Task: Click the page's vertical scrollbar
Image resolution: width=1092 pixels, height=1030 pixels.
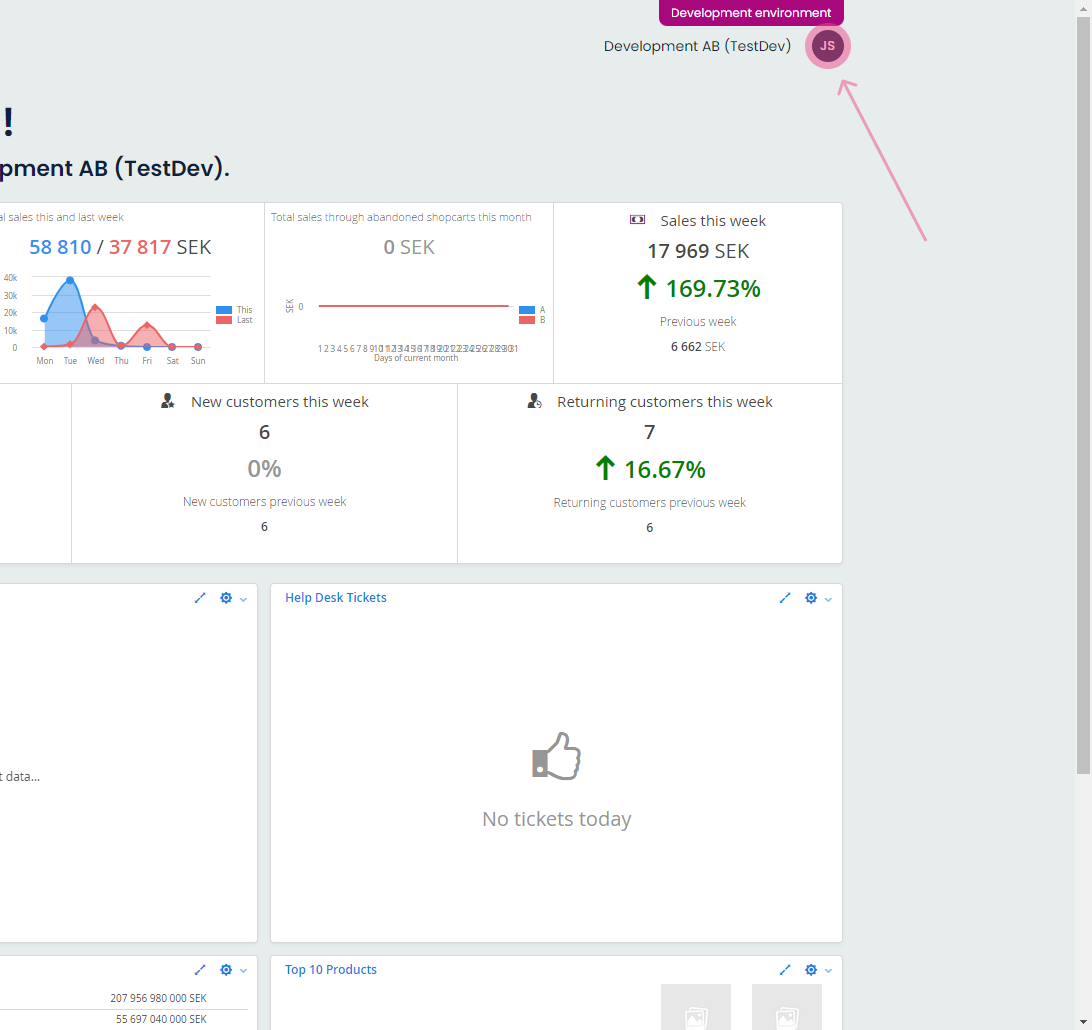Action: (x=1083, y=400)
